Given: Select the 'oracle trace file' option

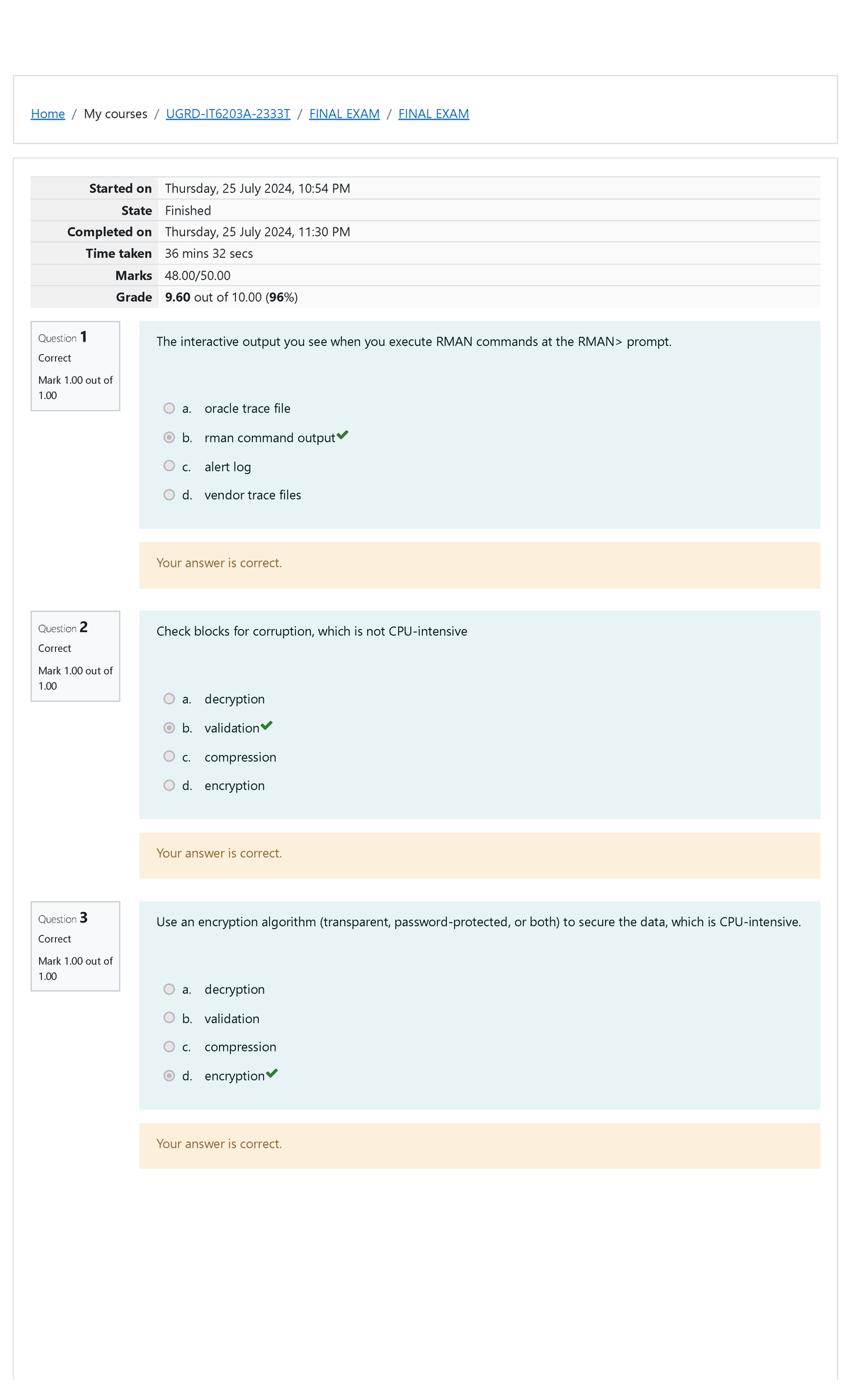Looking at the screenshot, I should pos(169,408).
